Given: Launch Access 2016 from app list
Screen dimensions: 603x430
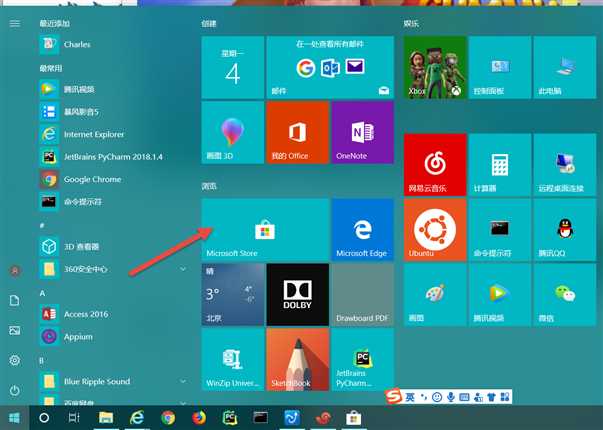Looking at the screenshot, I should (113, 314).
